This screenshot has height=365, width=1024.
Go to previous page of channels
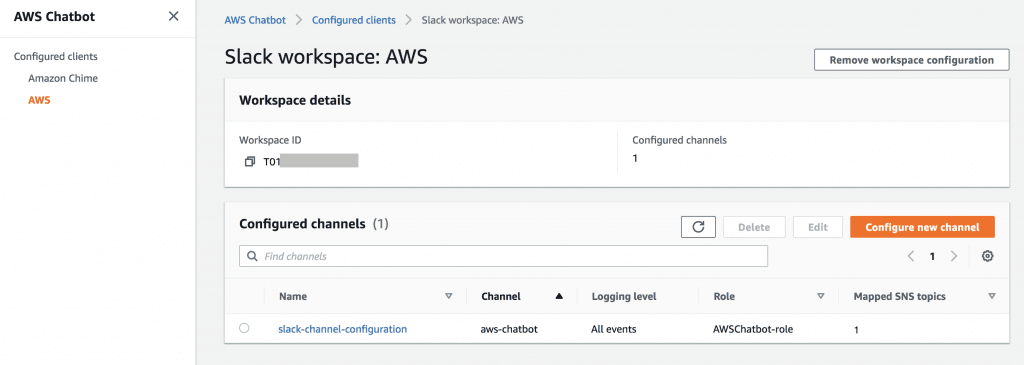pyautogui.click(x=910, y=257)
